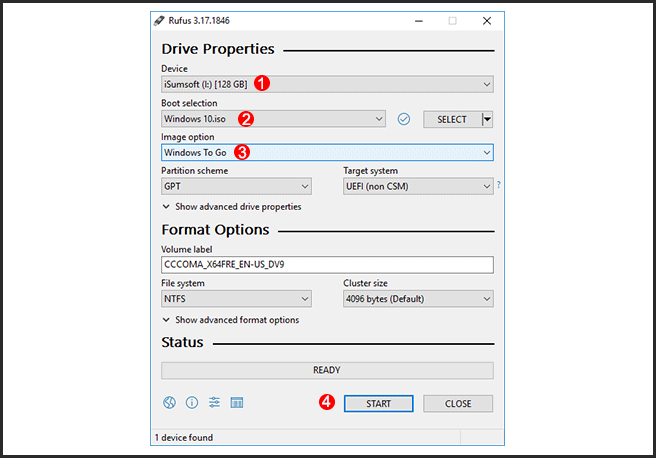Image resolution: width=656 pixels, height=458 pixels.
Task: Open the Target system dropdown
Action: point(418,186)
